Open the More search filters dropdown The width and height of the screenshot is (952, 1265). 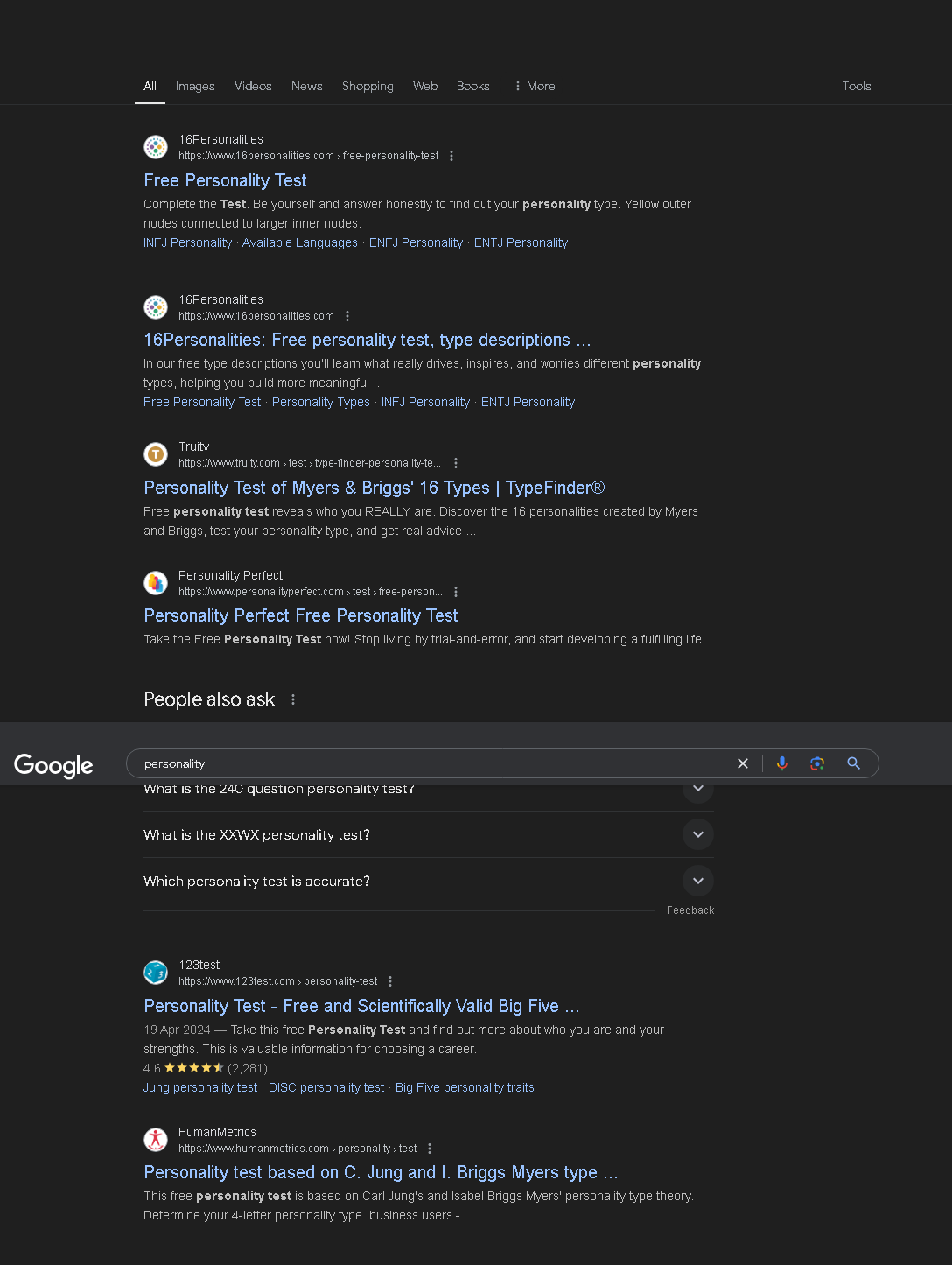point(535,86)
